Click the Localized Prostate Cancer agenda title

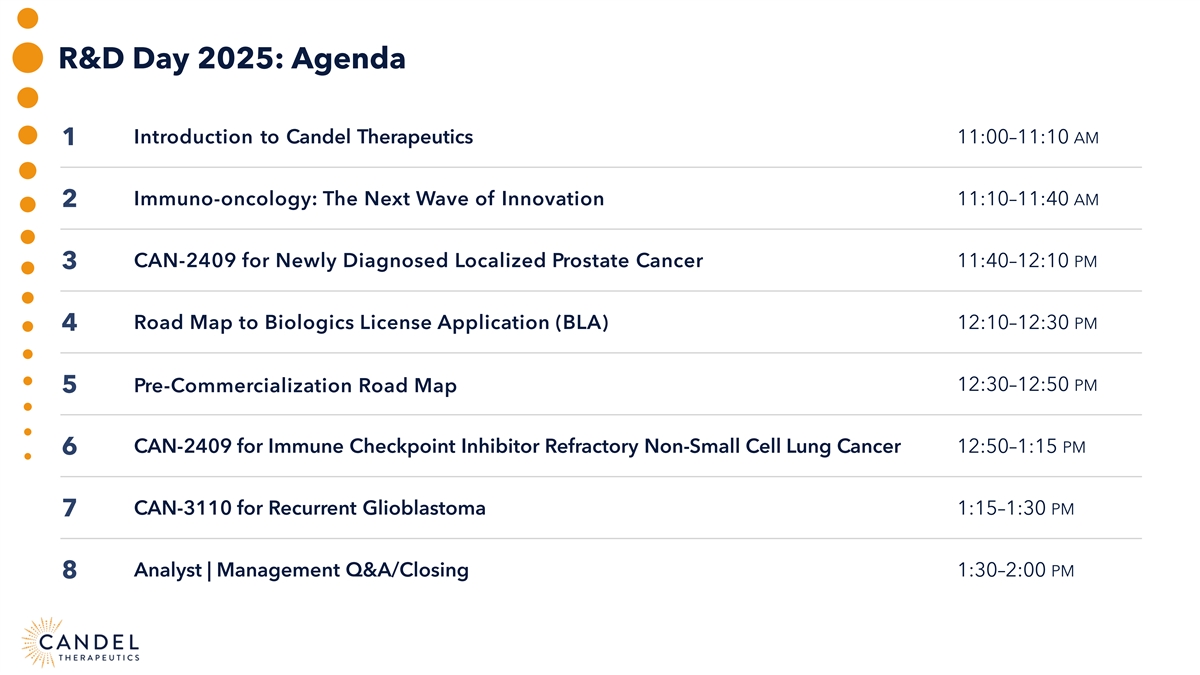(x=418, y=260)
